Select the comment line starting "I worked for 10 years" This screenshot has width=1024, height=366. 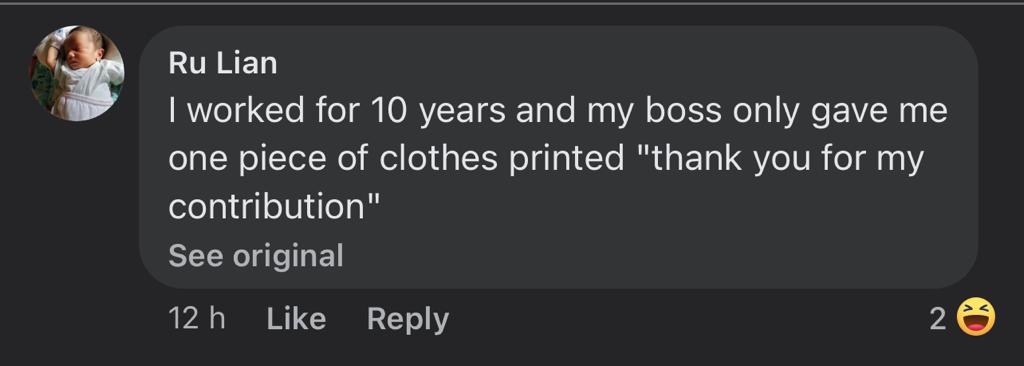tap(558, 111)
